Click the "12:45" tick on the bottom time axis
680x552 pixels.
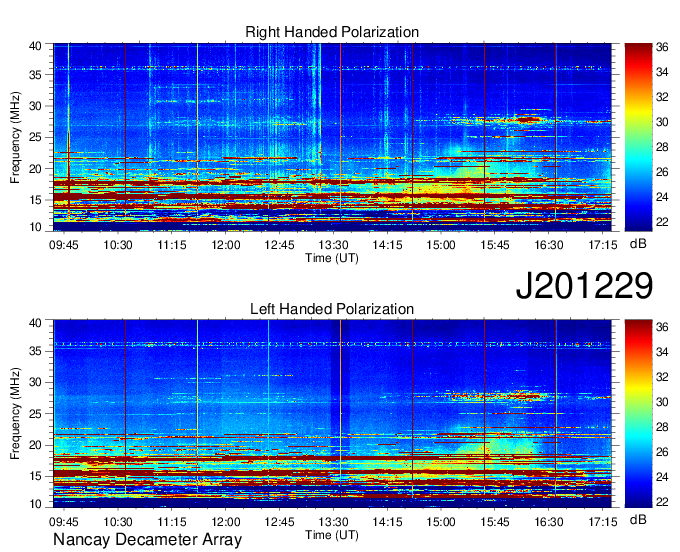click(279, 521)
